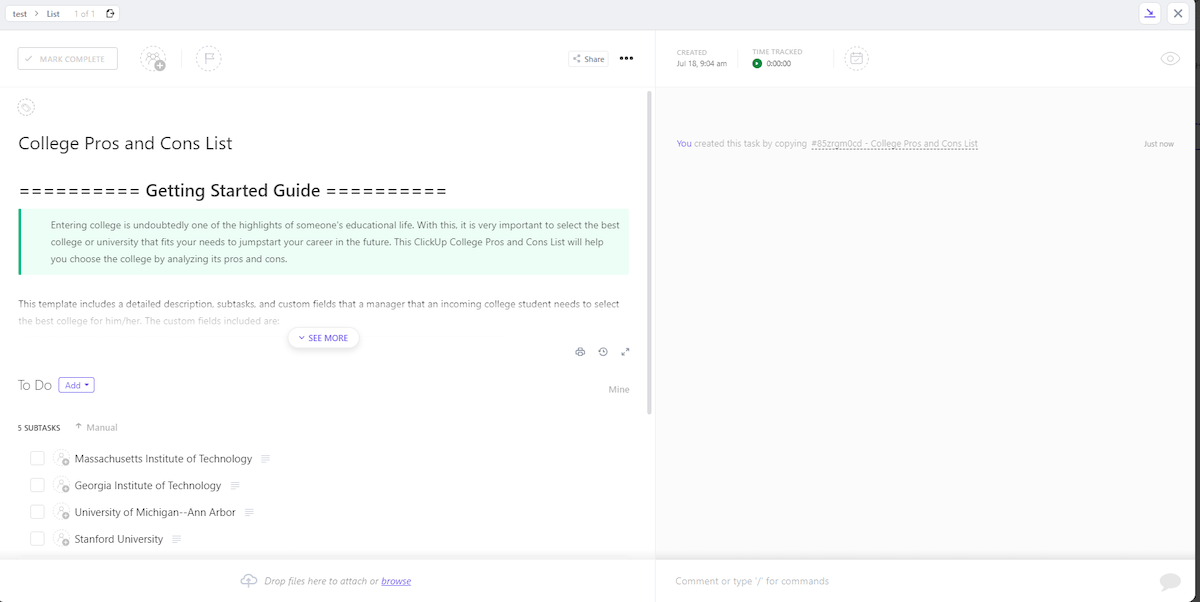Screen dimensions: 1200x602
Task: Toggle status box for Massachusetts Institute of Technology
Action: click(37, 459)
